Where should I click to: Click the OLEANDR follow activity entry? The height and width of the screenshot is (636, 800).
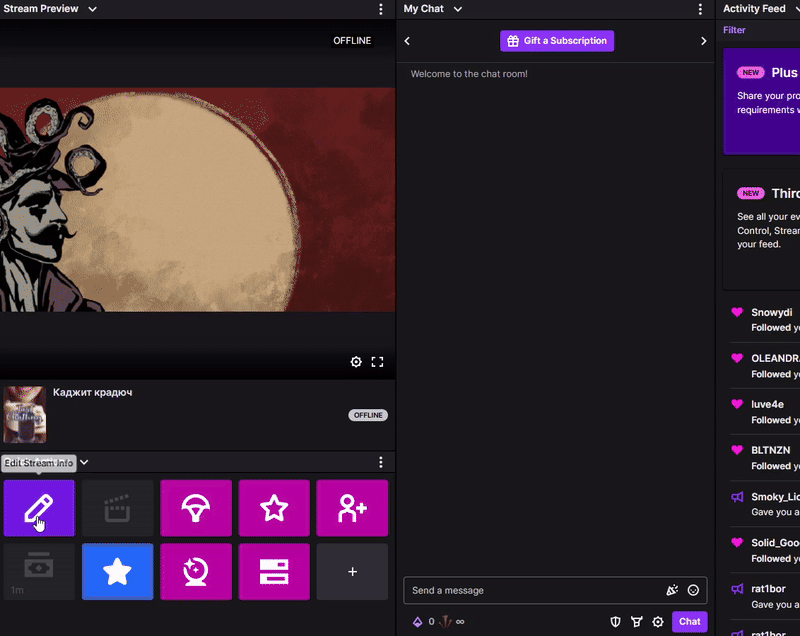tap(765, 366)
